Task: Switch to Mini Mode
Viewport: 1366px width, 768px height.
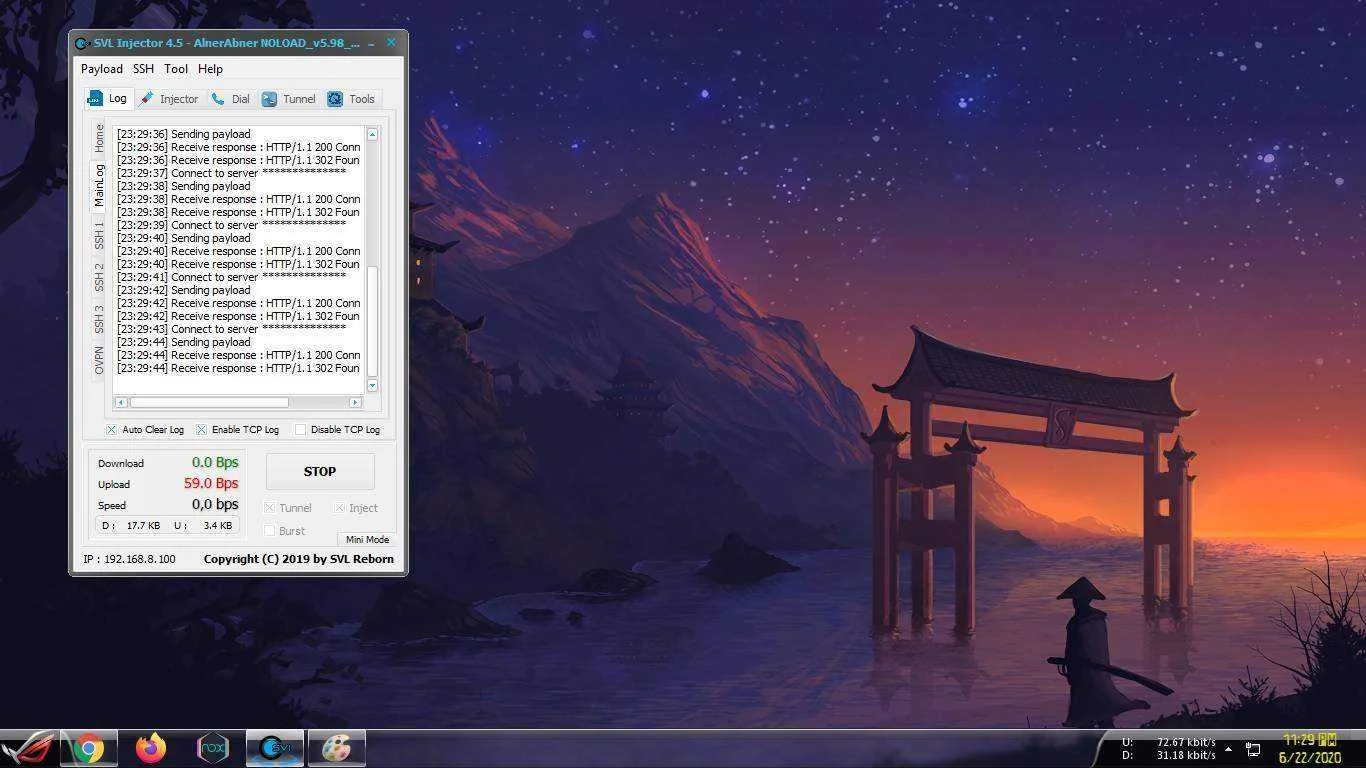Action: (367, 539)
